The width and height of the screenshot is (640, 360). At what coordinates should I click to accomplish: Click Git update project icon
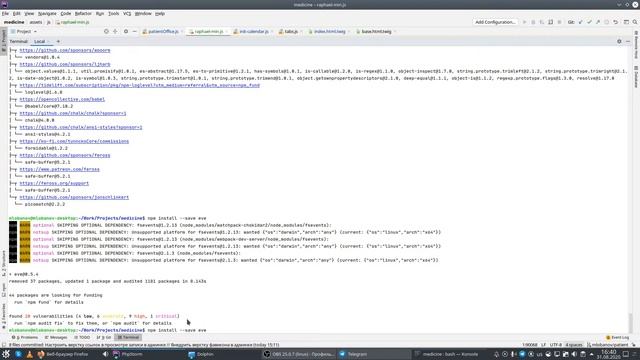(580, 22)
